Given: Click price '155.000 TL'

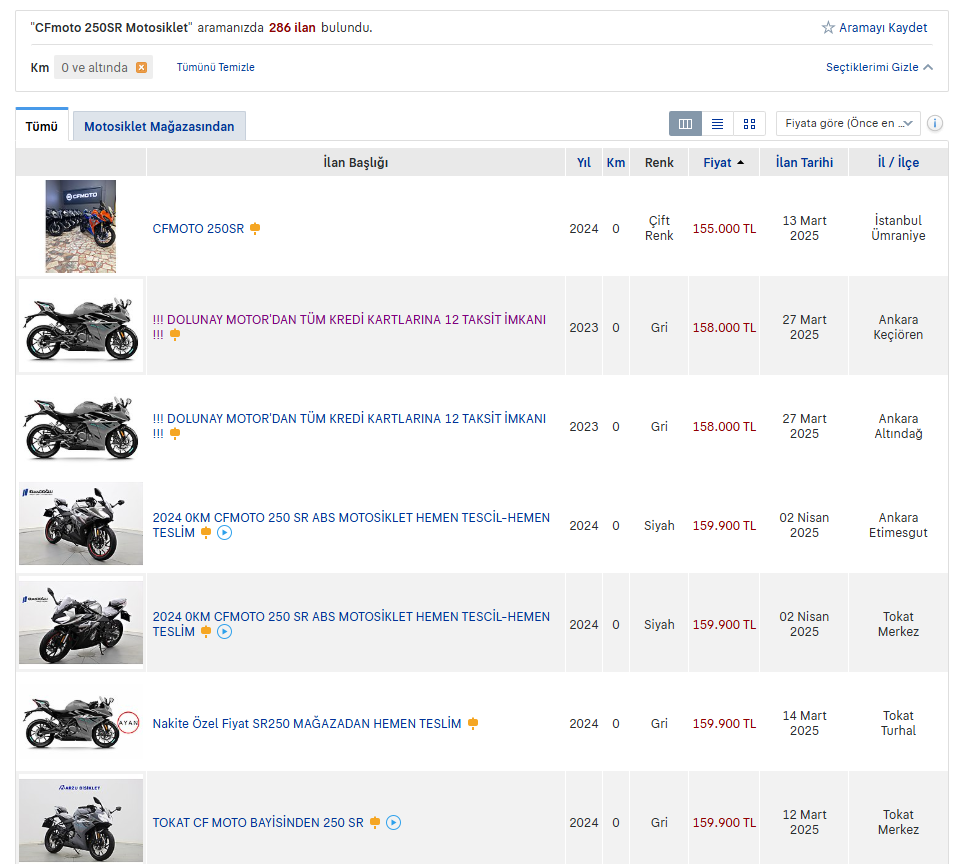Looking at the screenshot, I should 724,228.
